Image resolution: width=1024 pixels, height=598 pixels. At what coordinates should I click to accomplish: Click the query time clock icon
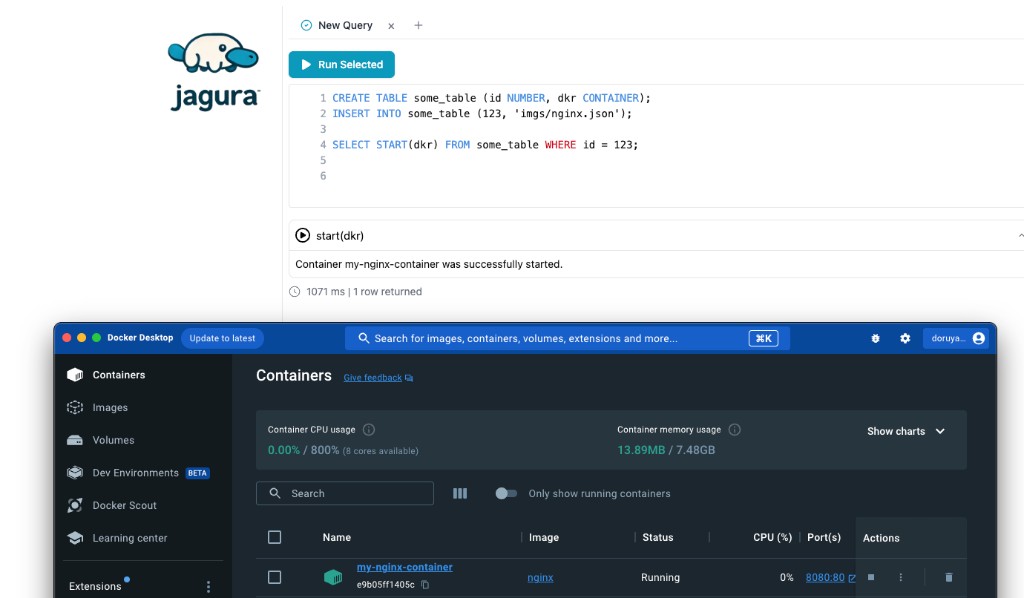click(295, 292)
